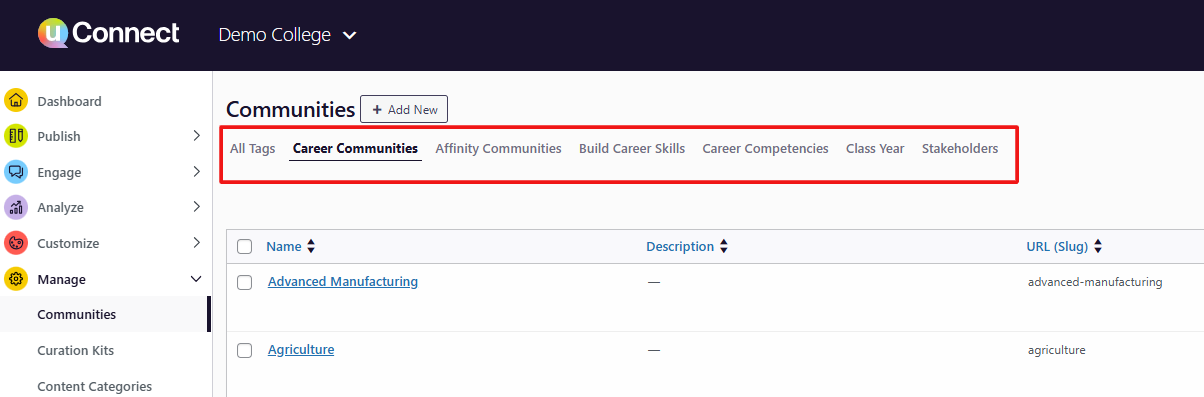Viewport: 1204px width, 397px height.
Task: Click the Manage gear icon
Action: 16,279
